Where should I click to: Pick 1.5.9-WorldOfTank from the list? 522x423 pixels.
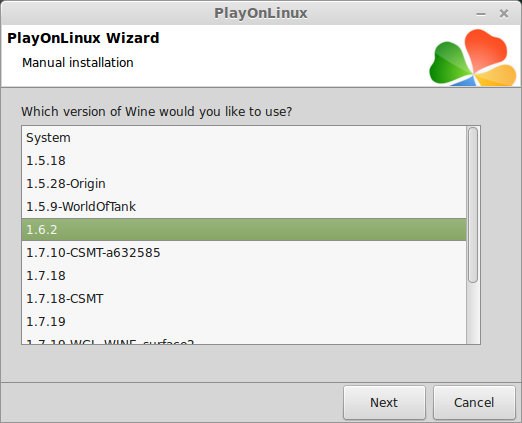(x=244, y=207)
